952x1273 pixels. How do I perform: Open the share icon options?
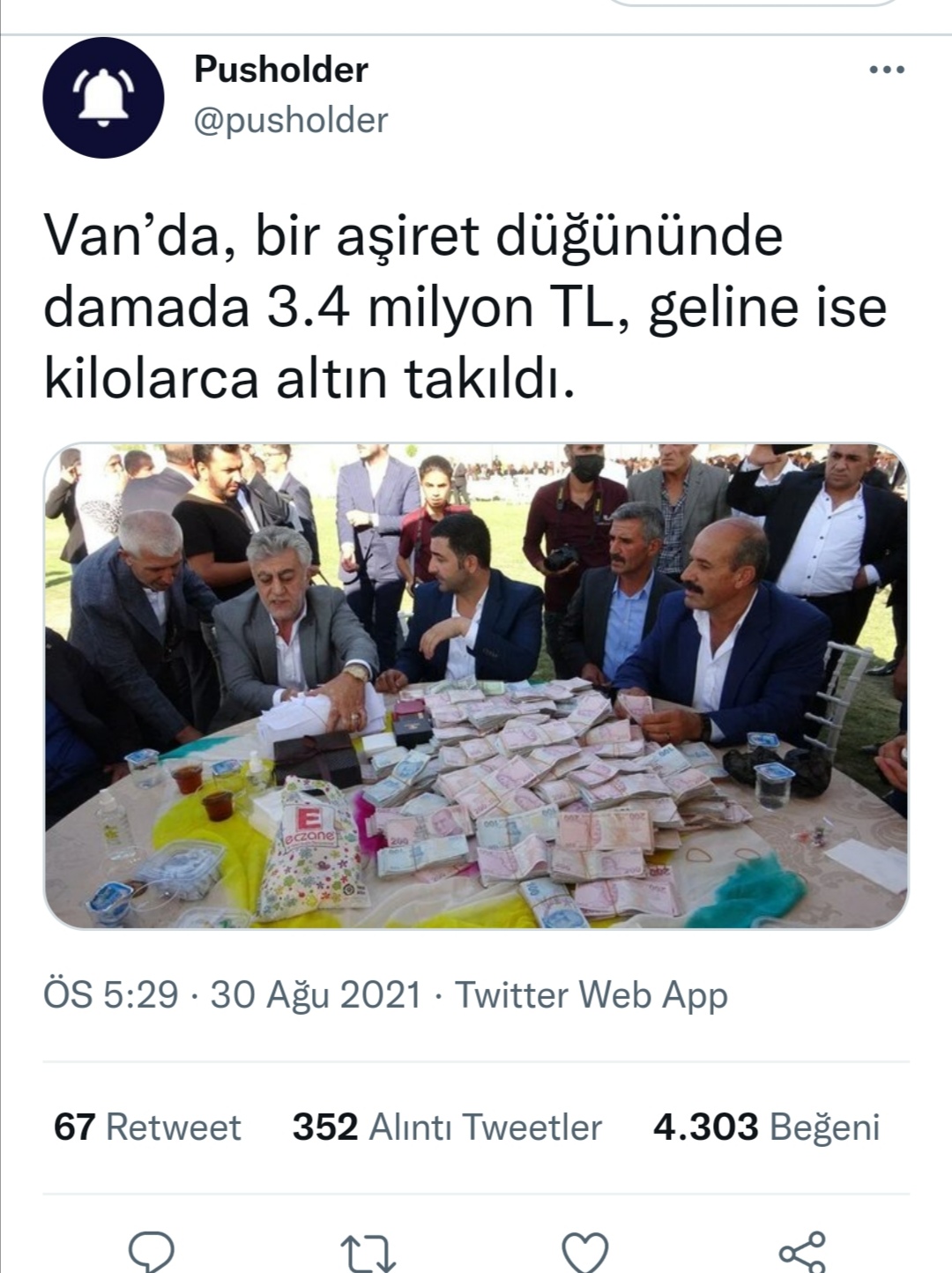[803, 1252]
